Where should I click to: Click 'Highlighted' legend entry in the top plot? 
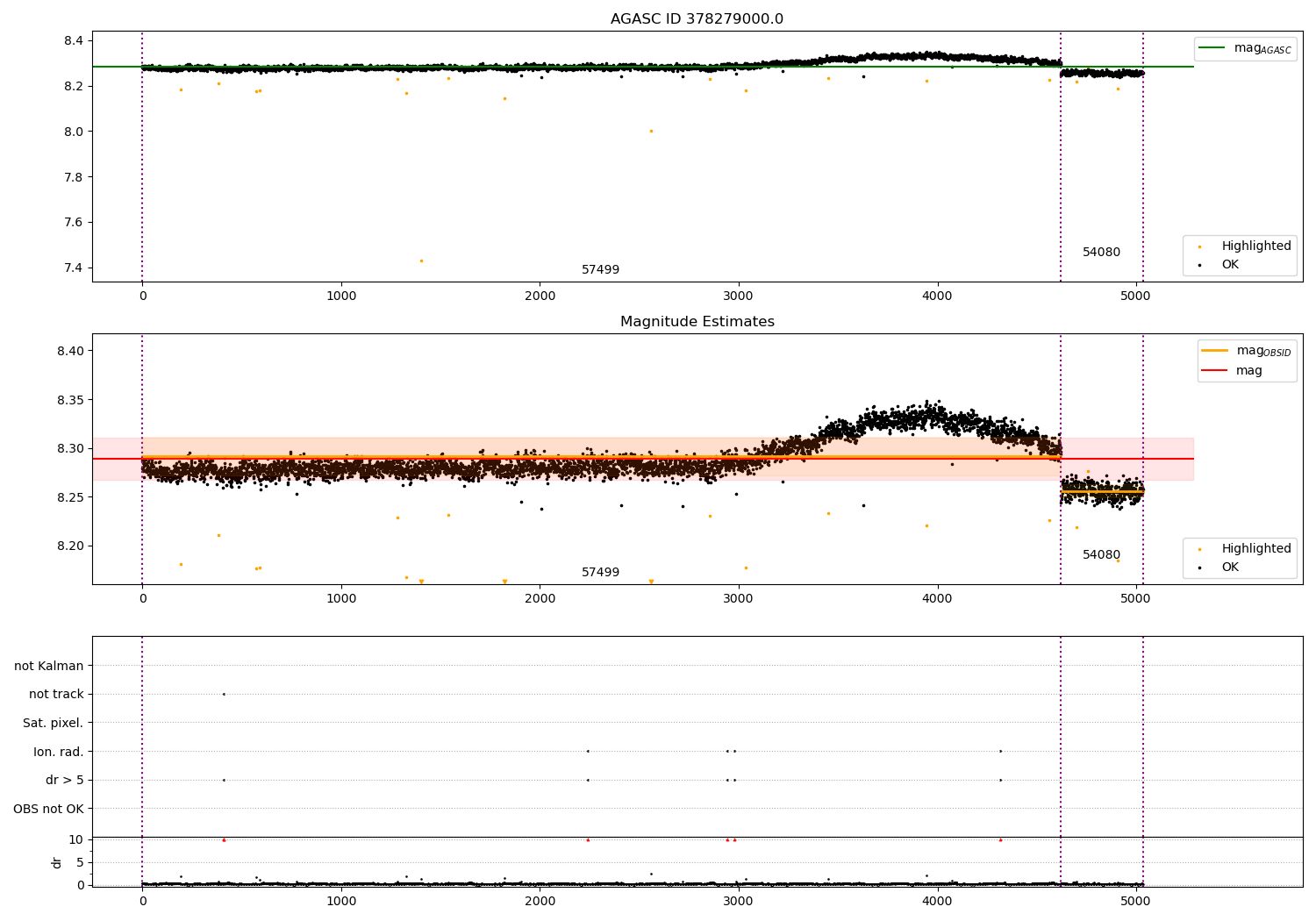point(1246,246)
